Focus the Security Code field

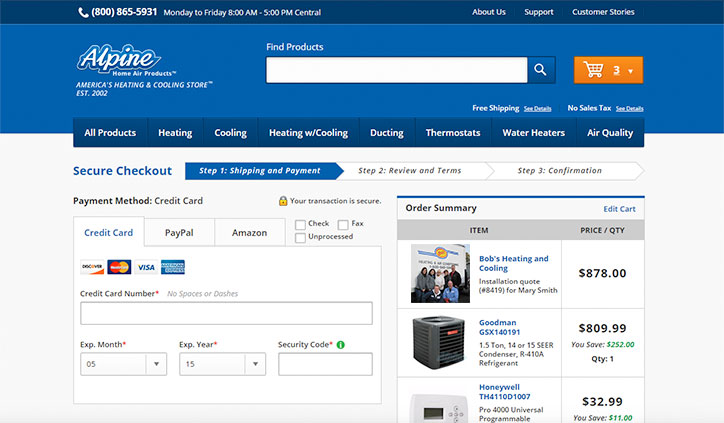point(325,364)
